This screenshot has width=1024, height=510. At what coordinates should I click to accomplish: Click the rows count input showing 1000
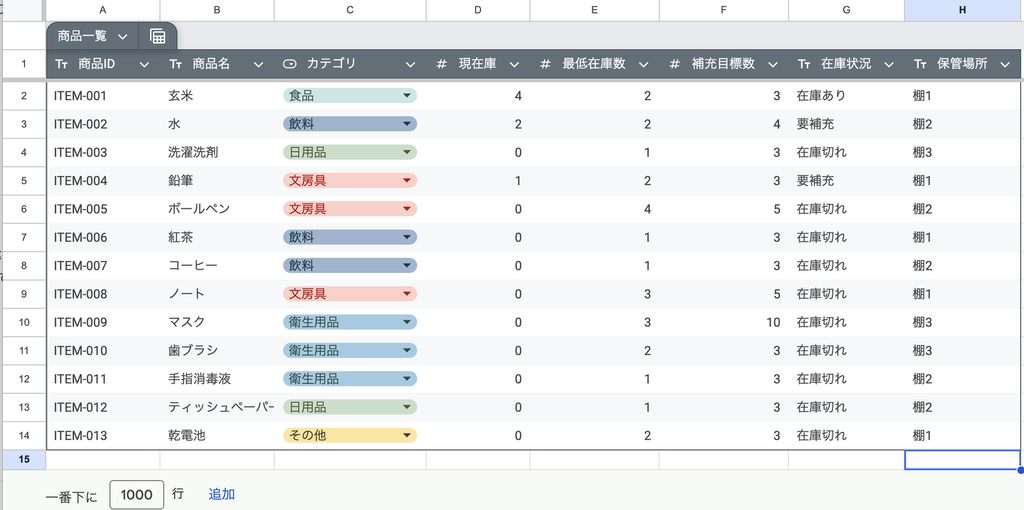[136, 494]
